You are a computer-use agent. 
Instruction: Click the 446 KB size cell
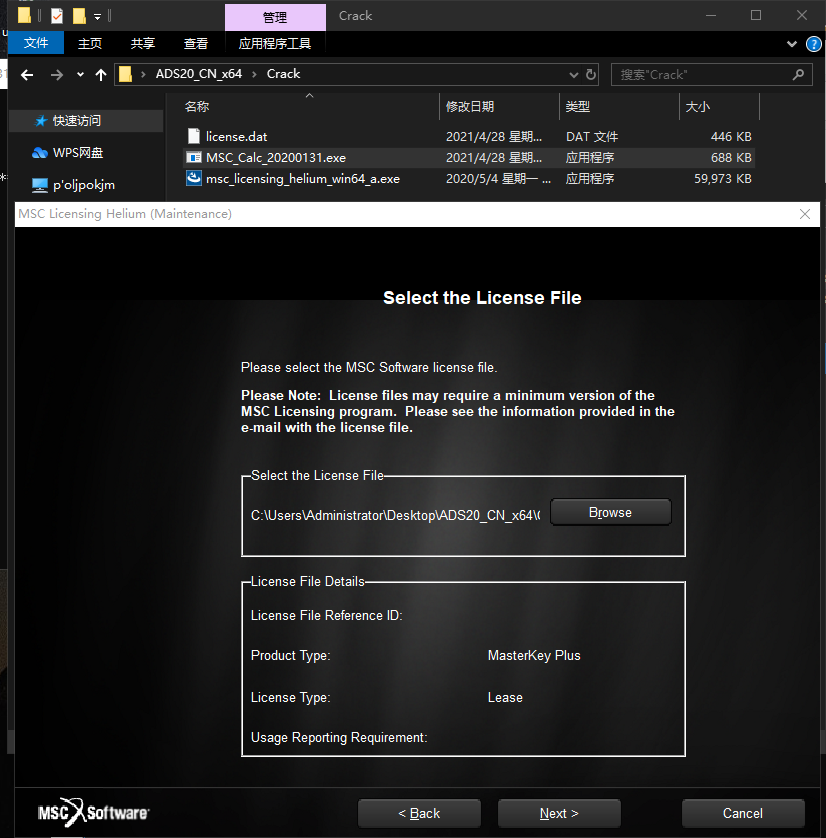(x=731, y=137)
